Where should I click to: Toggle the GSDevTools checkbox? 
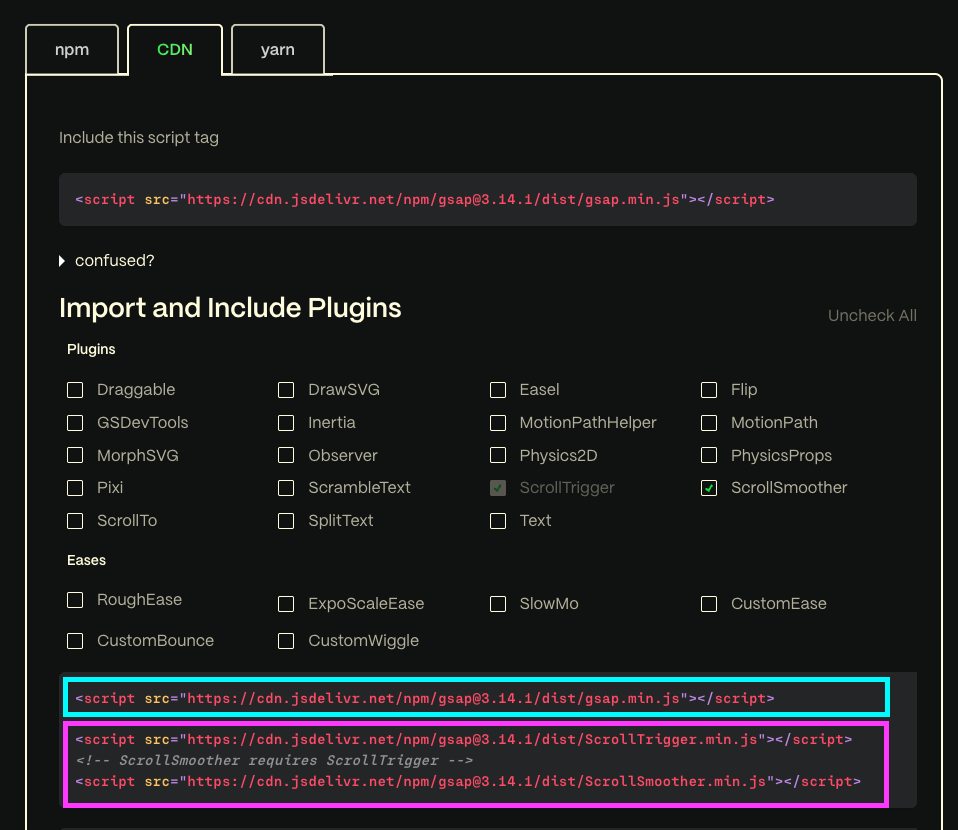[x=75, y=423]
